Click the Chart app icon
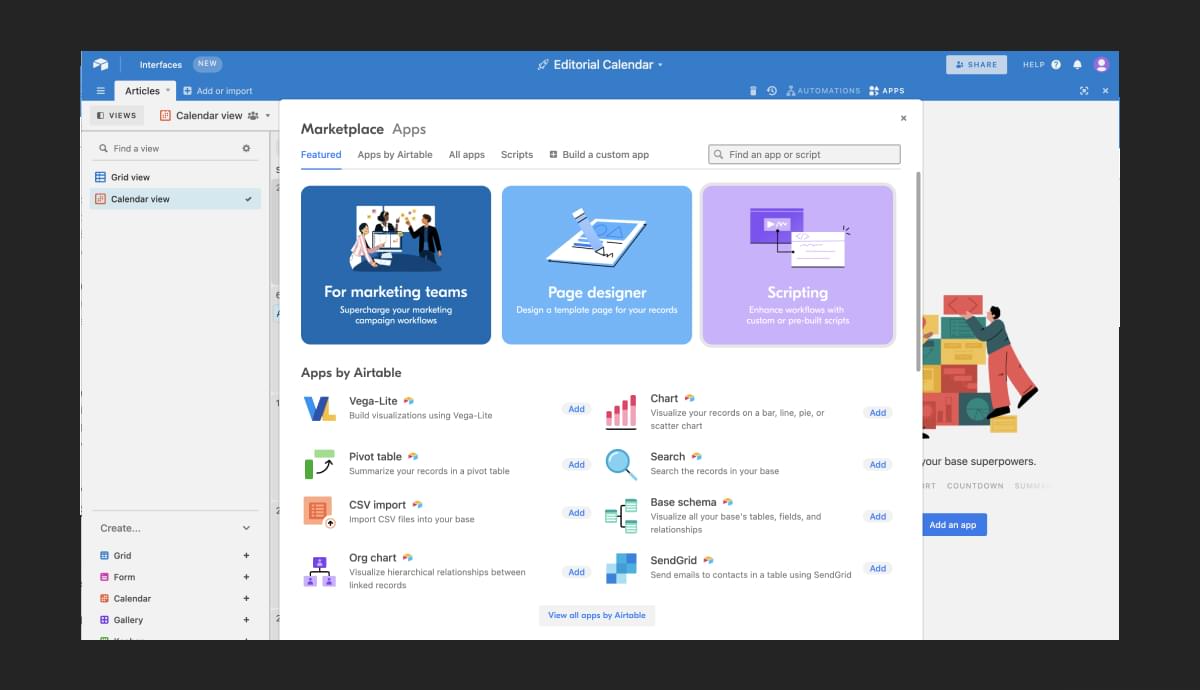 coord(621,412)
